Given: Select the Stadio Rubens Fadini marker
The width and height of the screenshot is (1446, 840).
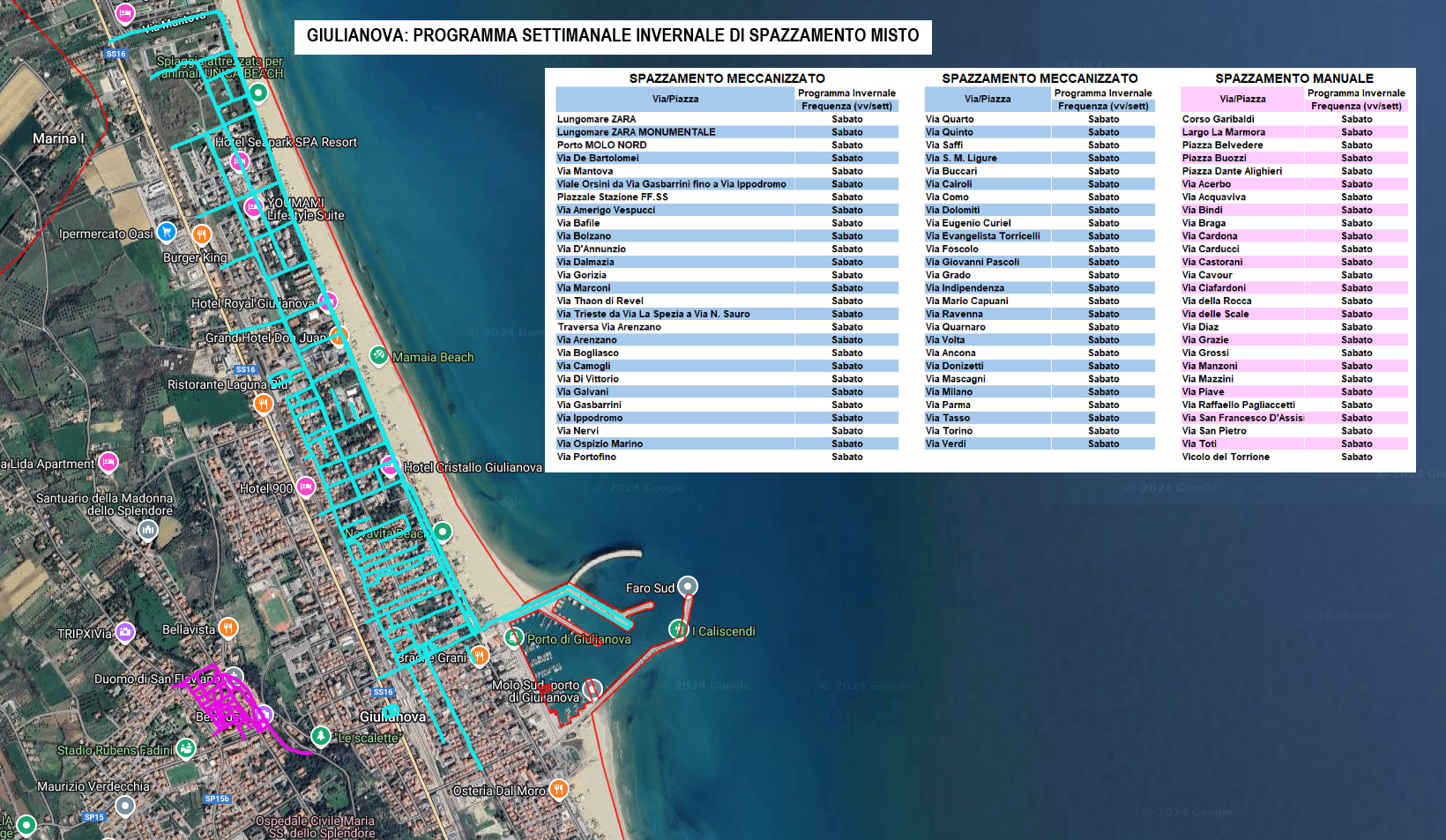Looking at the screenshot, I should (x=185, y=748).
